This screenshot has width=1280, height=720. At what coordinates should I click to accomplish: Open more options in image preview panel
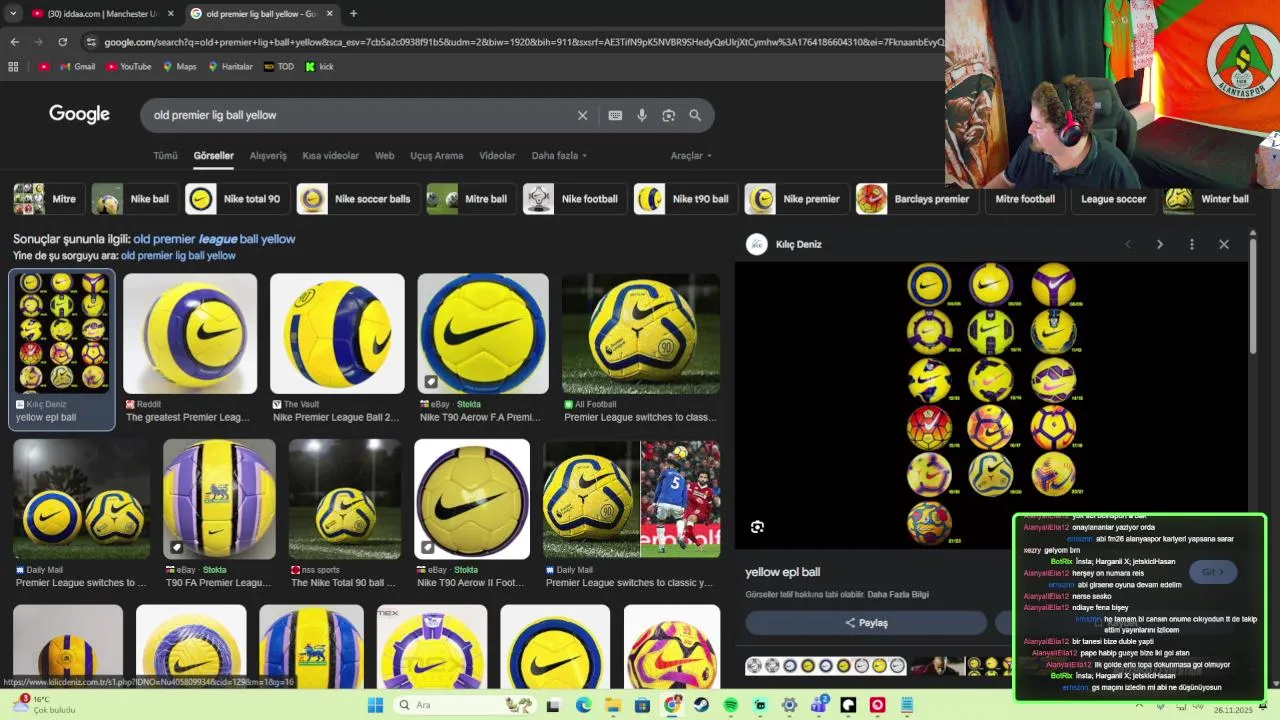click(x=1192, y=244)
